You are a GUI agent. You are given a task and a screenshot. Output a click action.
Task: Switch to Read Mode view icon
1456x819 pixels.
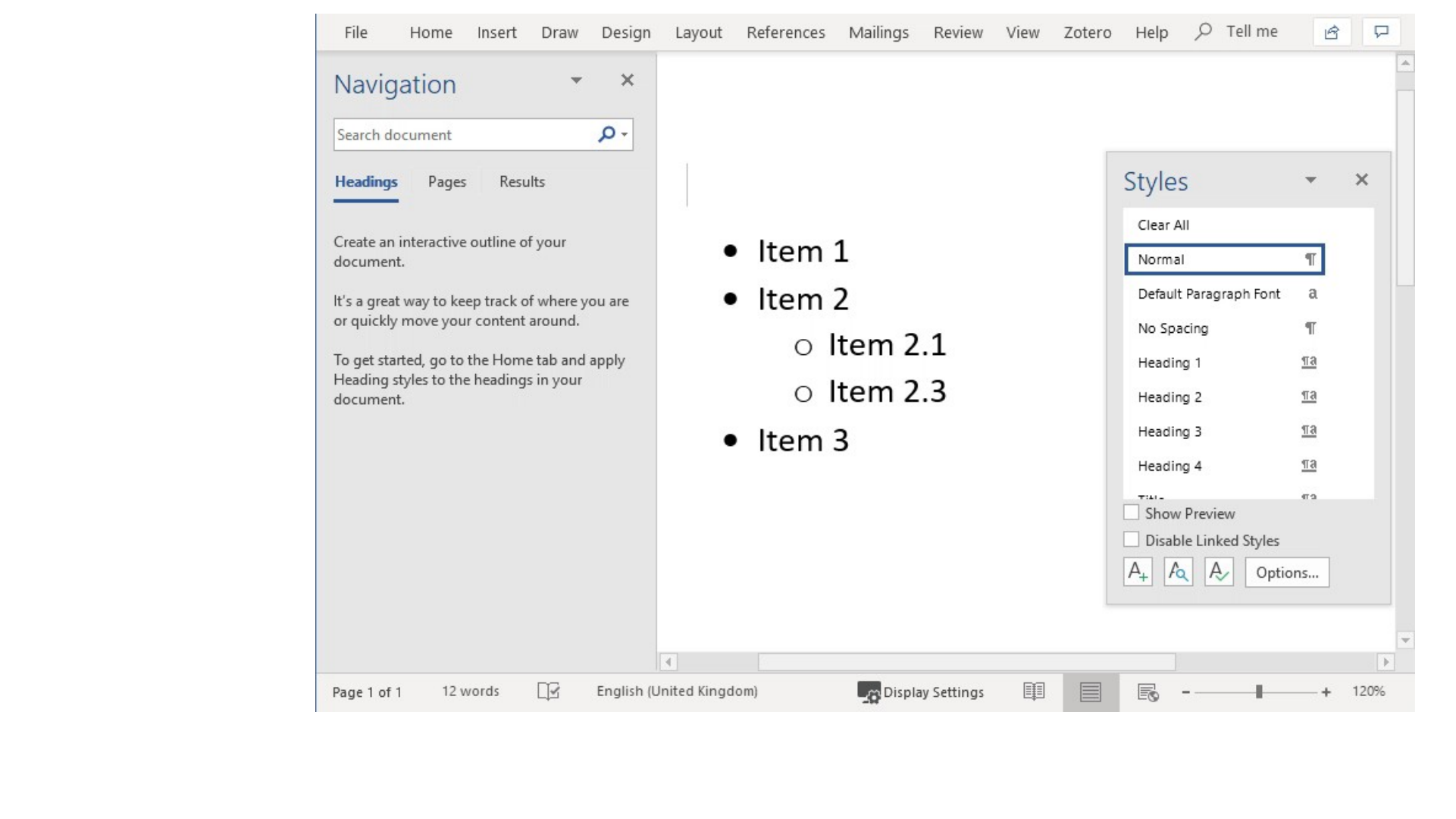tap(1034, 692)
